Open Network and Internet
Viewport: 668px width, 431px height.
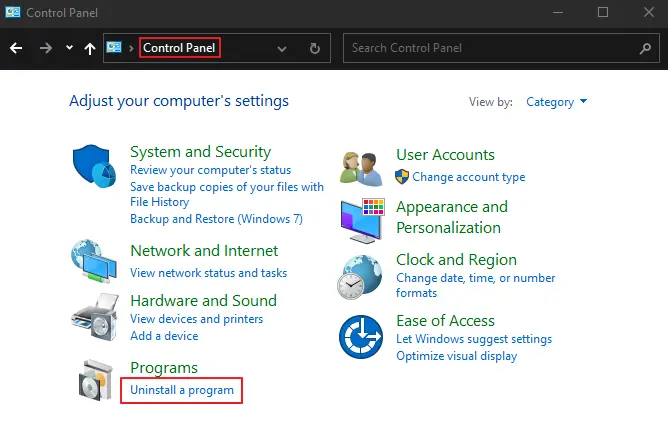point(204,250)
